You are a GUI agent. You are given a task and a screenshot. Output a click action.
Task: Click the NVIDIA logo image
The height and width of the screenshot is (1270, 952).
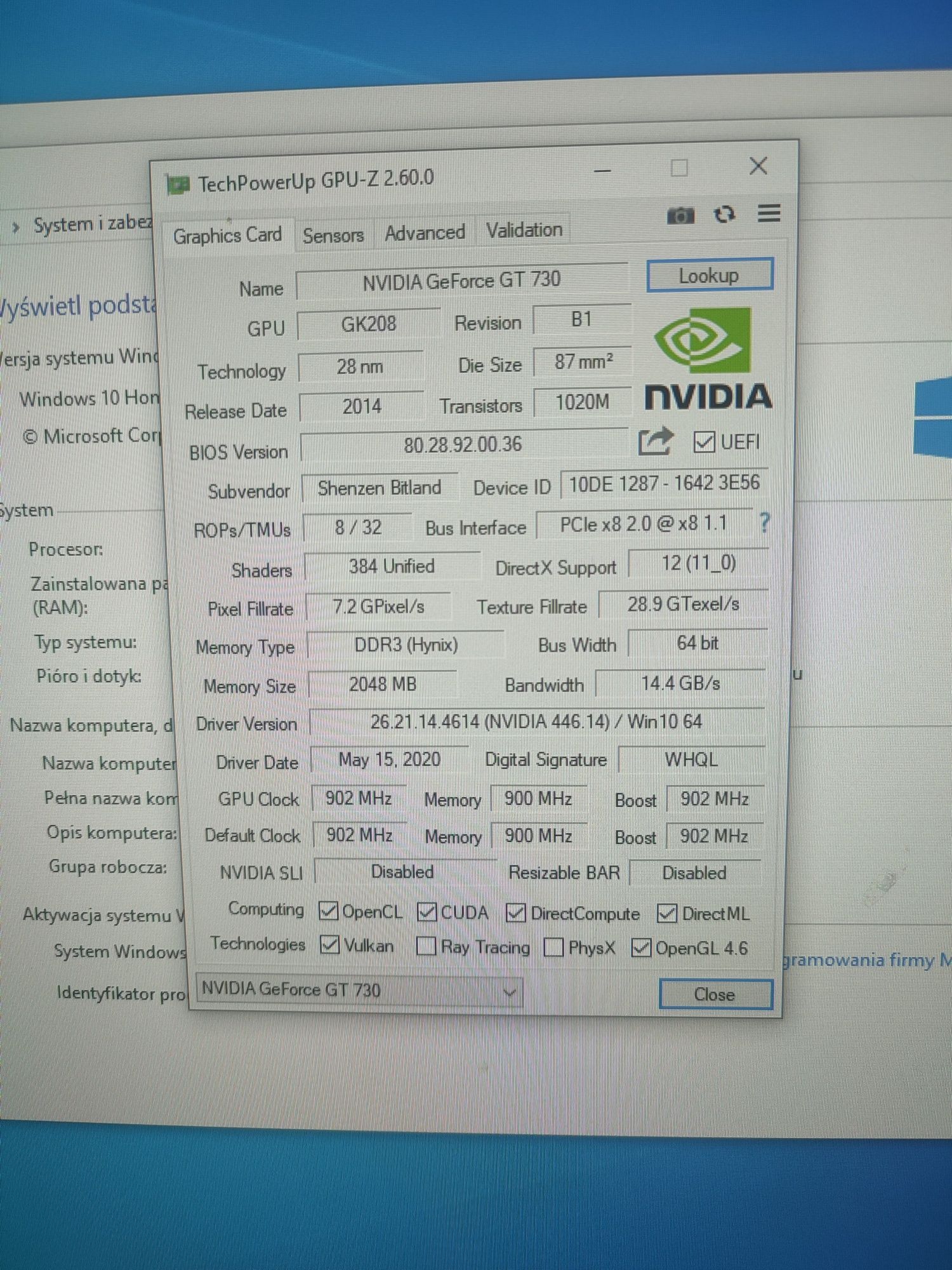tap(708, 359)
